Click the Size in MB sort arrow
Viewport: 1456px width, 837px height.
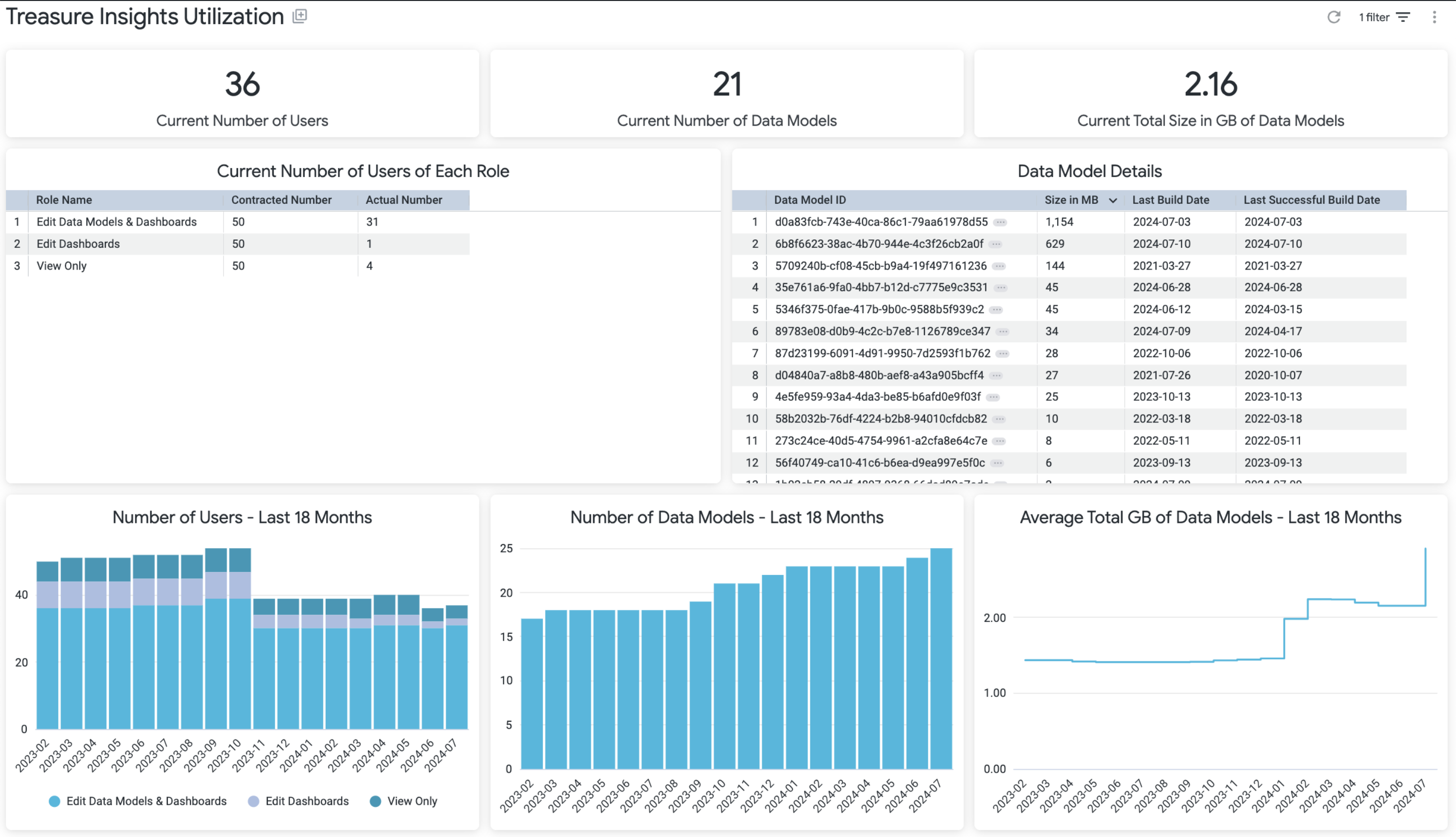tap(1113, 200)
